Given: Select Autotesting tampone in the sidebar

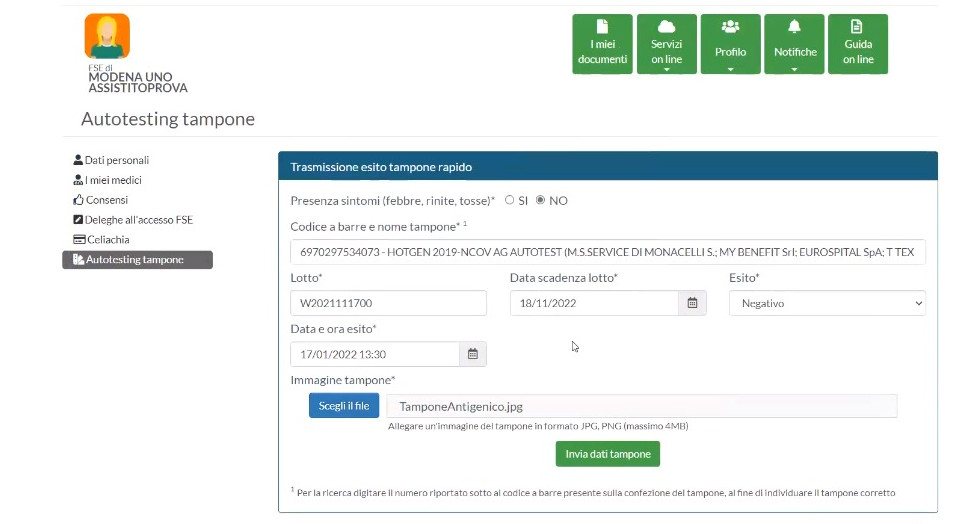Looking at the screenshot, I should point(134,260).
